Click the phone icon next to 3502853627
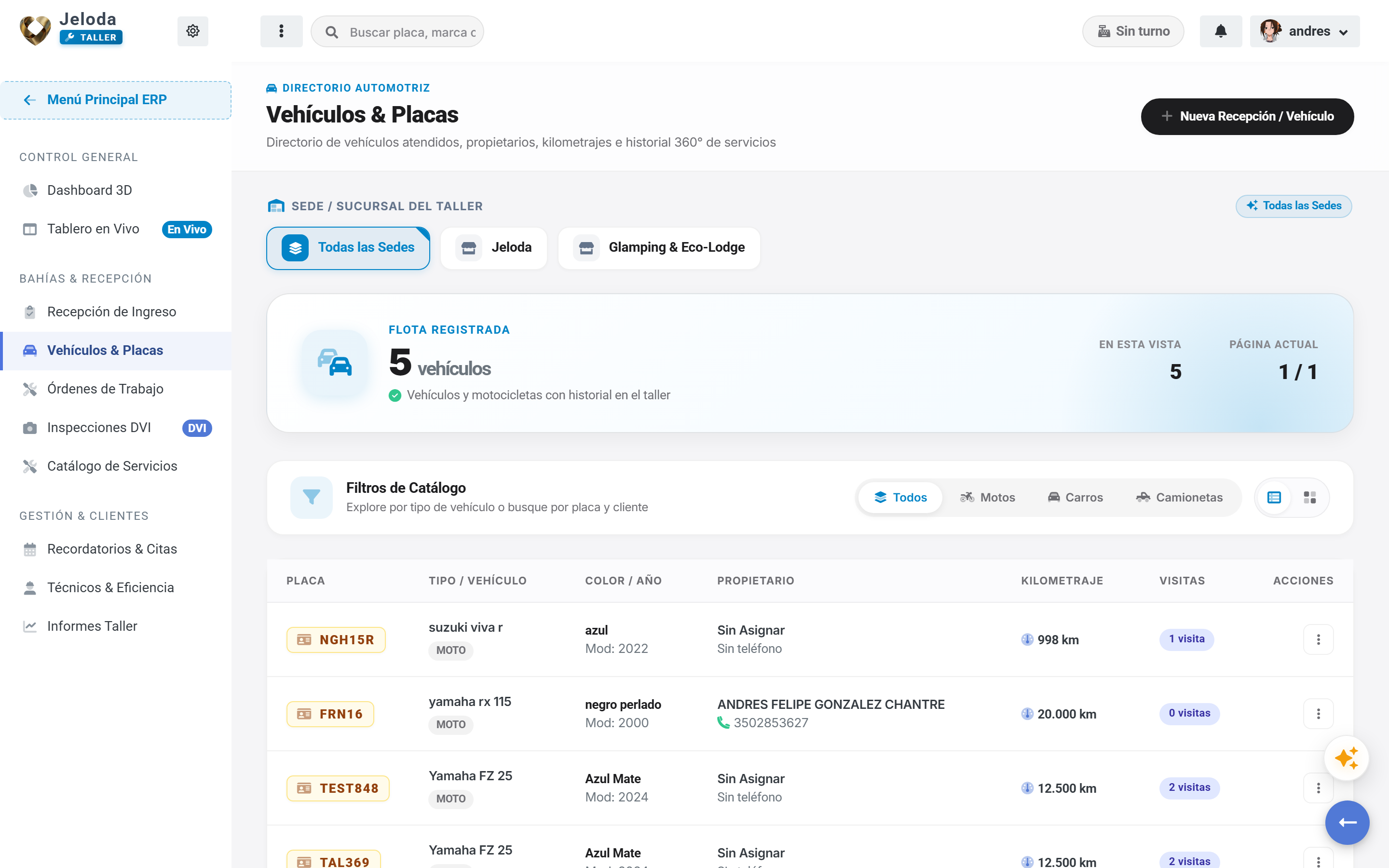Viewport: 1389px width, 868px height. pos(723,723)
